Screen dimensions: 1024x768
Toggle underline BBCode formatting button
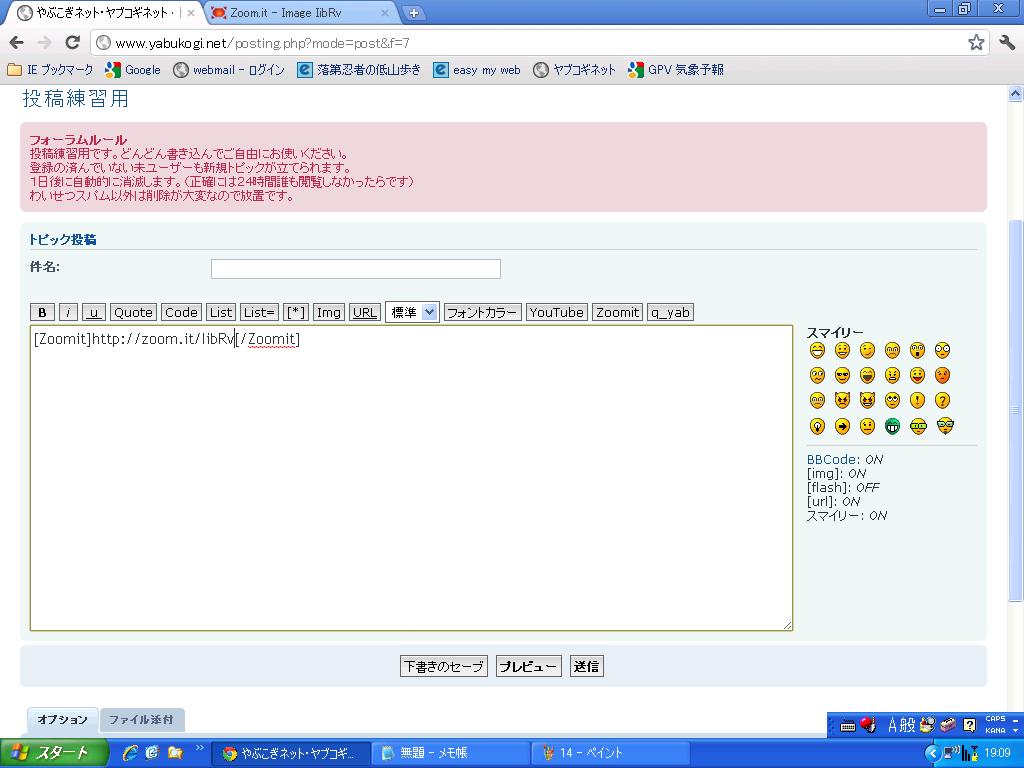pos(94,312)
